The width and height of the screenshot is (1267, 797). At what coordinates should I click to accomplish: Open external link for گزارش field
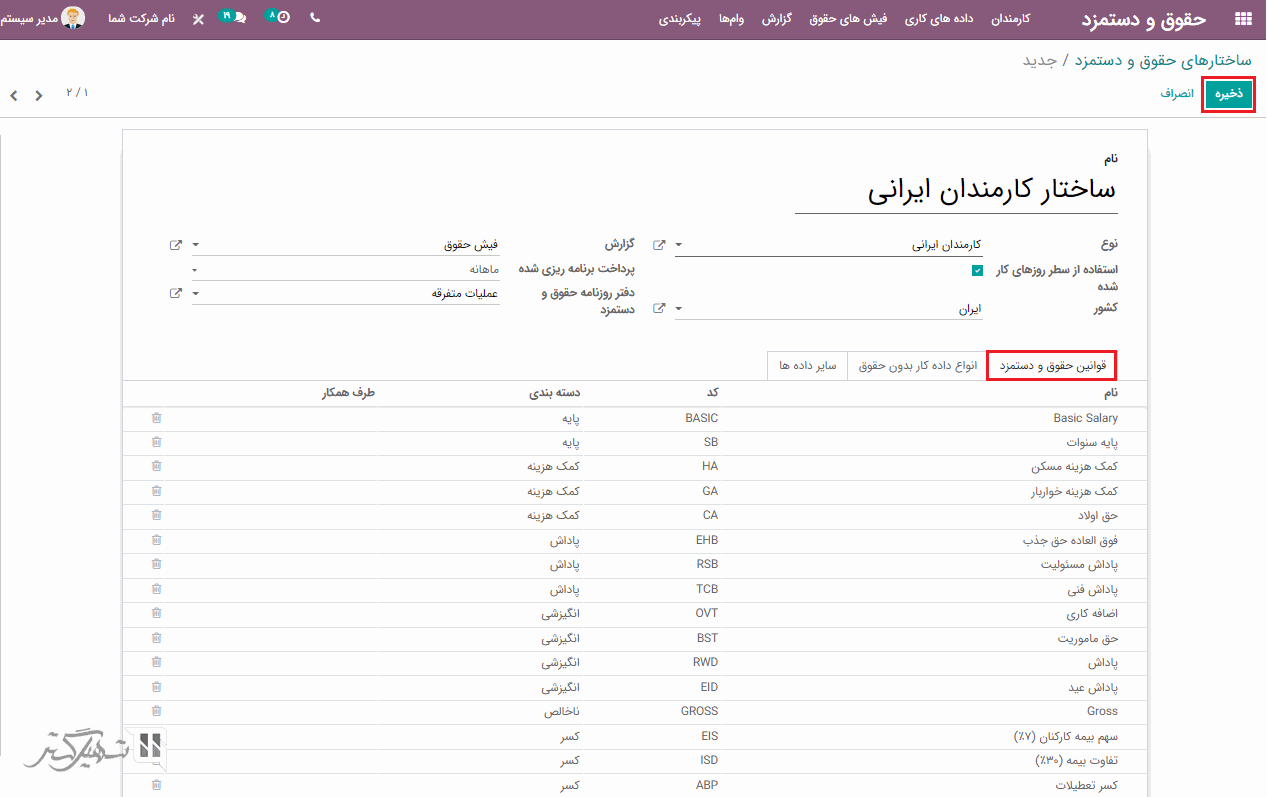point(176,245)
